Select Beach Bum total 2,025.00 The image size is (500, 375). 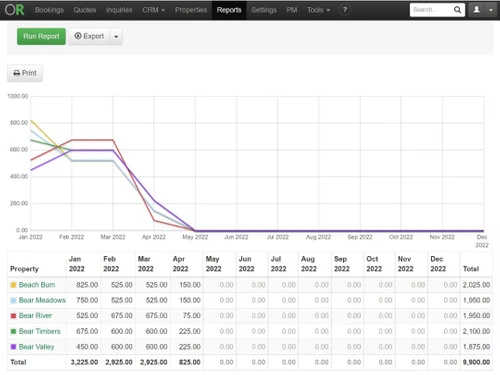click(x=476, y=285)
